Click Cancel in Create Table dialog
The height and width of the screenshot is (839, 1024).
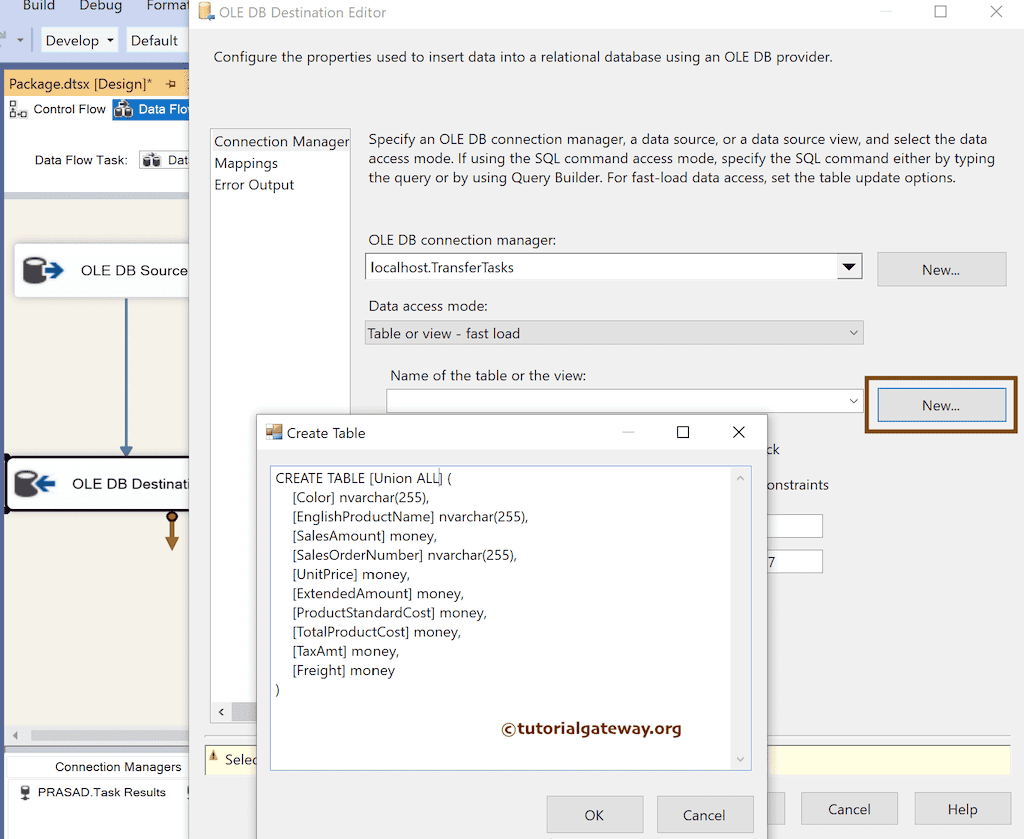704,815
